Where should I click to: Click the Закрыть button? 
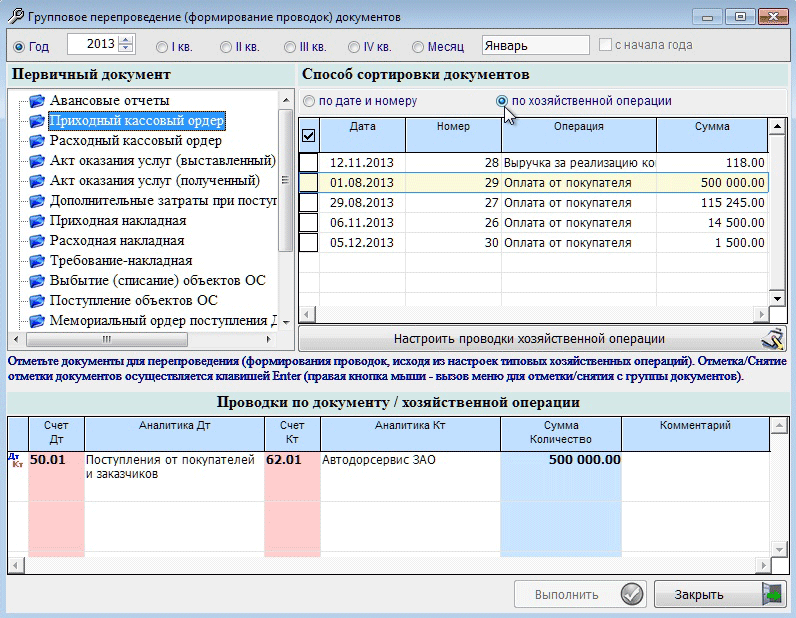click(x=720, y=594)
